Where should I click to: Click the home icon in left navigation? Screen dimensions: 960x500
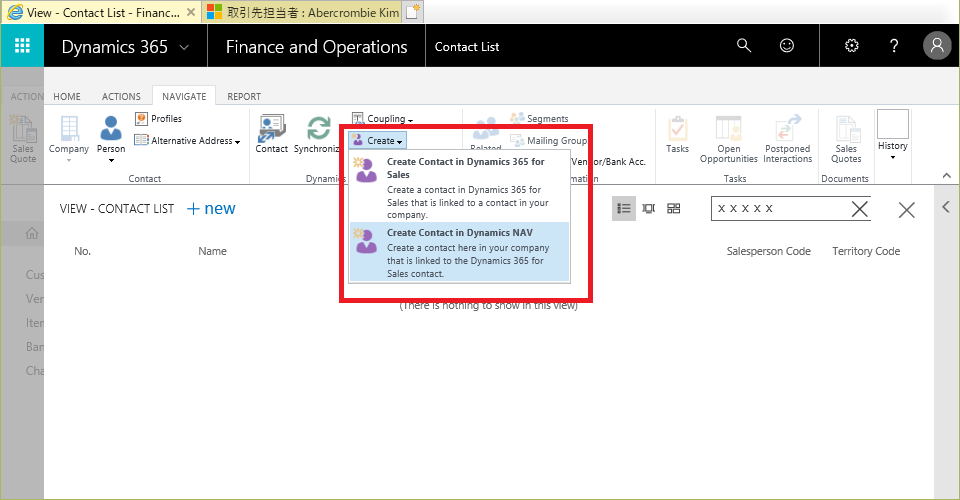pyautogui.click(x=32, y=233)
